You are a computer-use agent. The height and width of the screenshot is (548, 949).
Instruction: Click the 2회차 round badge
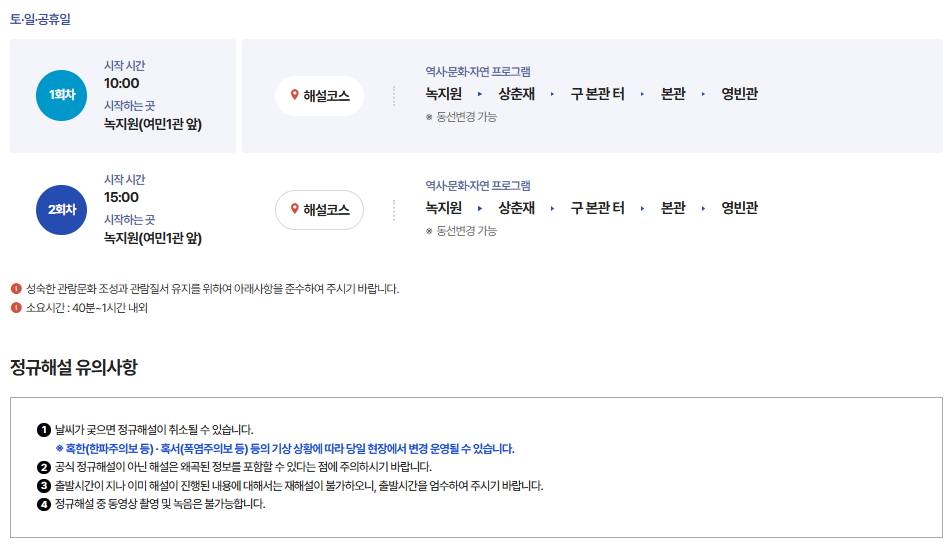[x=61, y=210]
